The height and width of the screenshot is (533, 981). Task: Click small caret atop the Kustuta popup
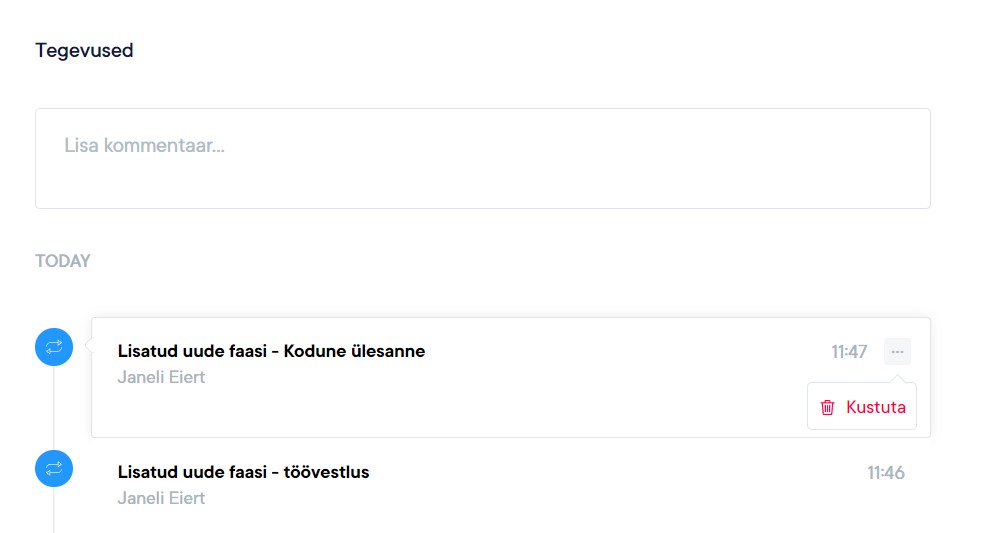tap(897, 379)
